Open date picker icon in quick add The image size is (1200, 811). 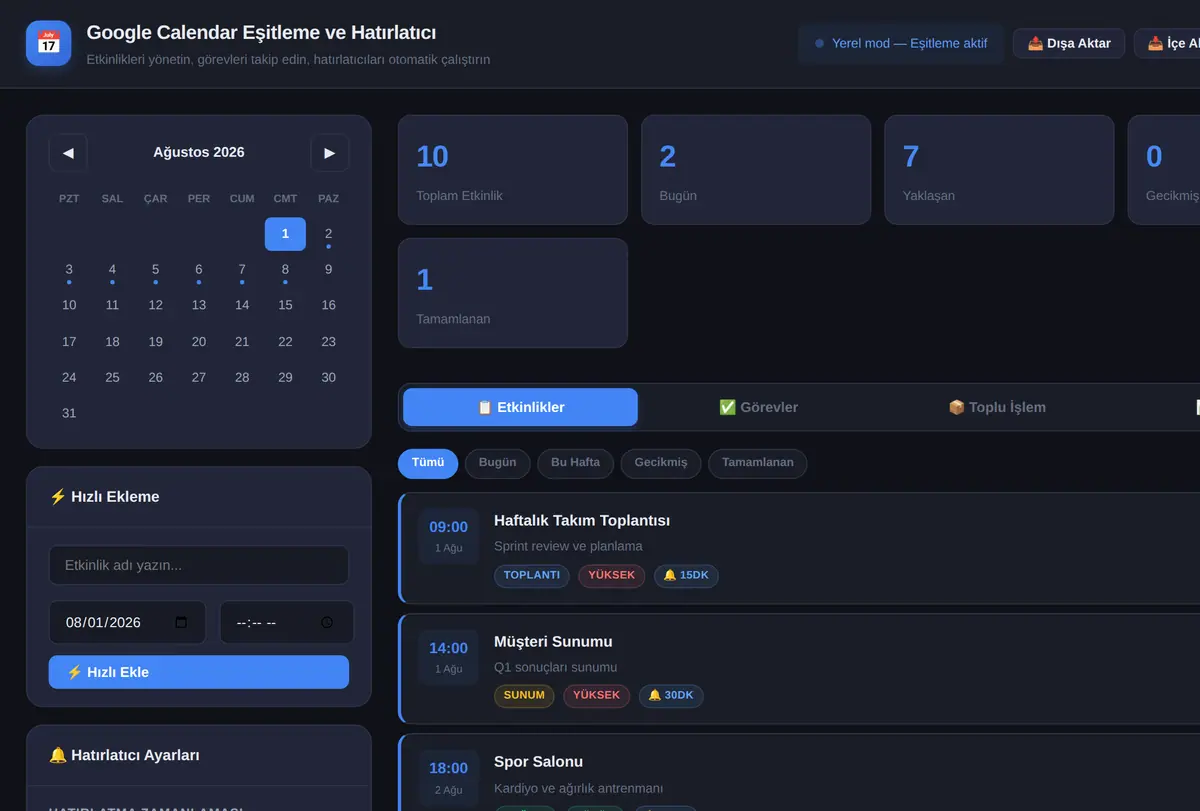point(181,622)
